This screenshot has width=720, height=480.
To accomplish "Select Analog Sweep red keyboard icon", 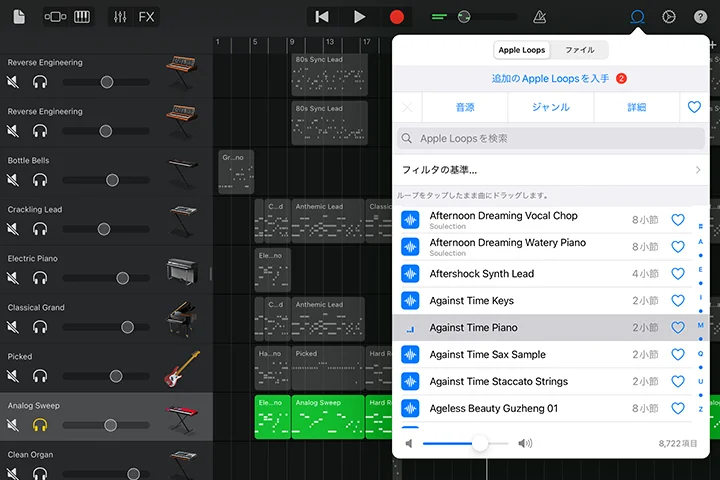I will (182, 419).
